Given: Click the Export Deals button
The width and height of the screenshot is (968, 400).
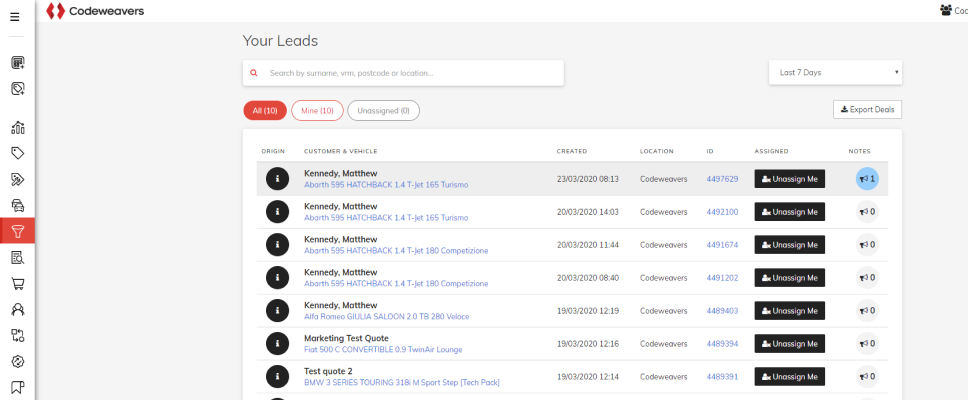Looking at the screenshot, I should click(x=867, y=109).
